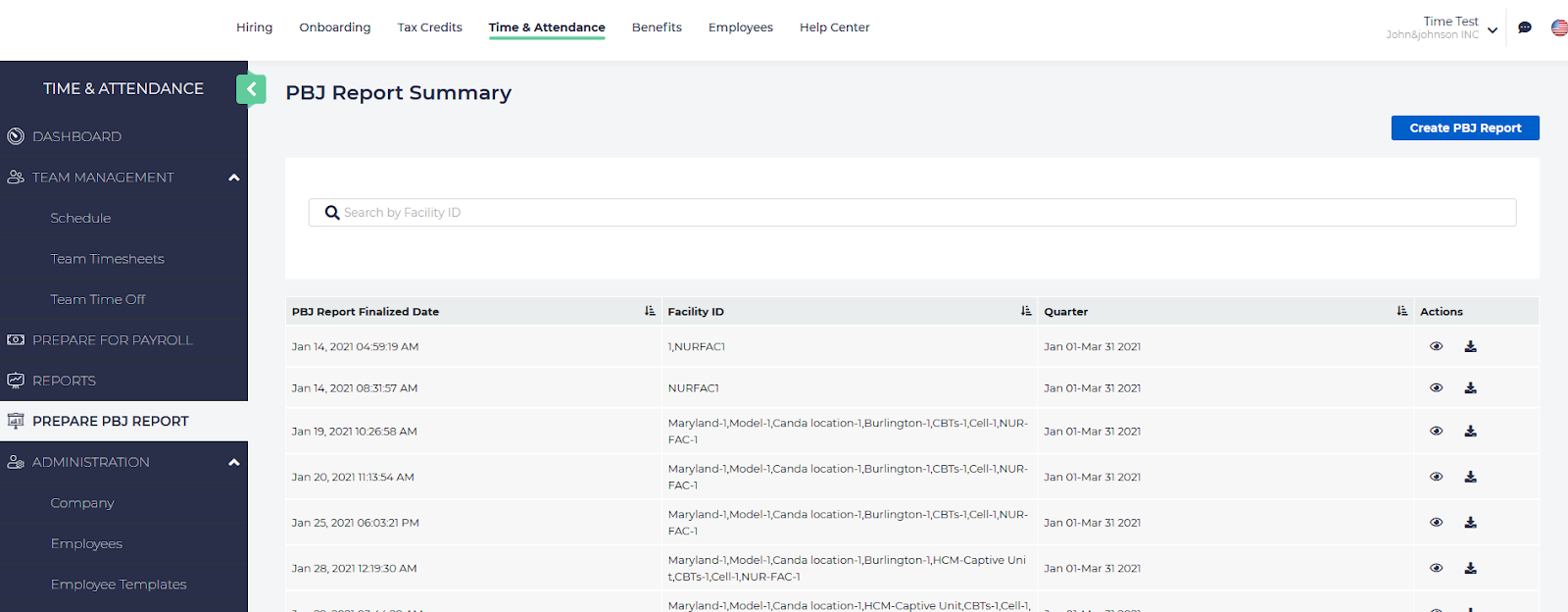Download the Jan 19 10:26:58 AM report

point(1470,432)
